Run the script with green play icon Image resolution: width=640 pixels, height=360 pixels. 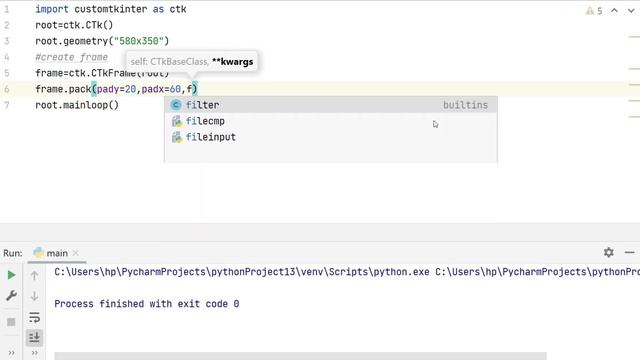pos(11,275)
